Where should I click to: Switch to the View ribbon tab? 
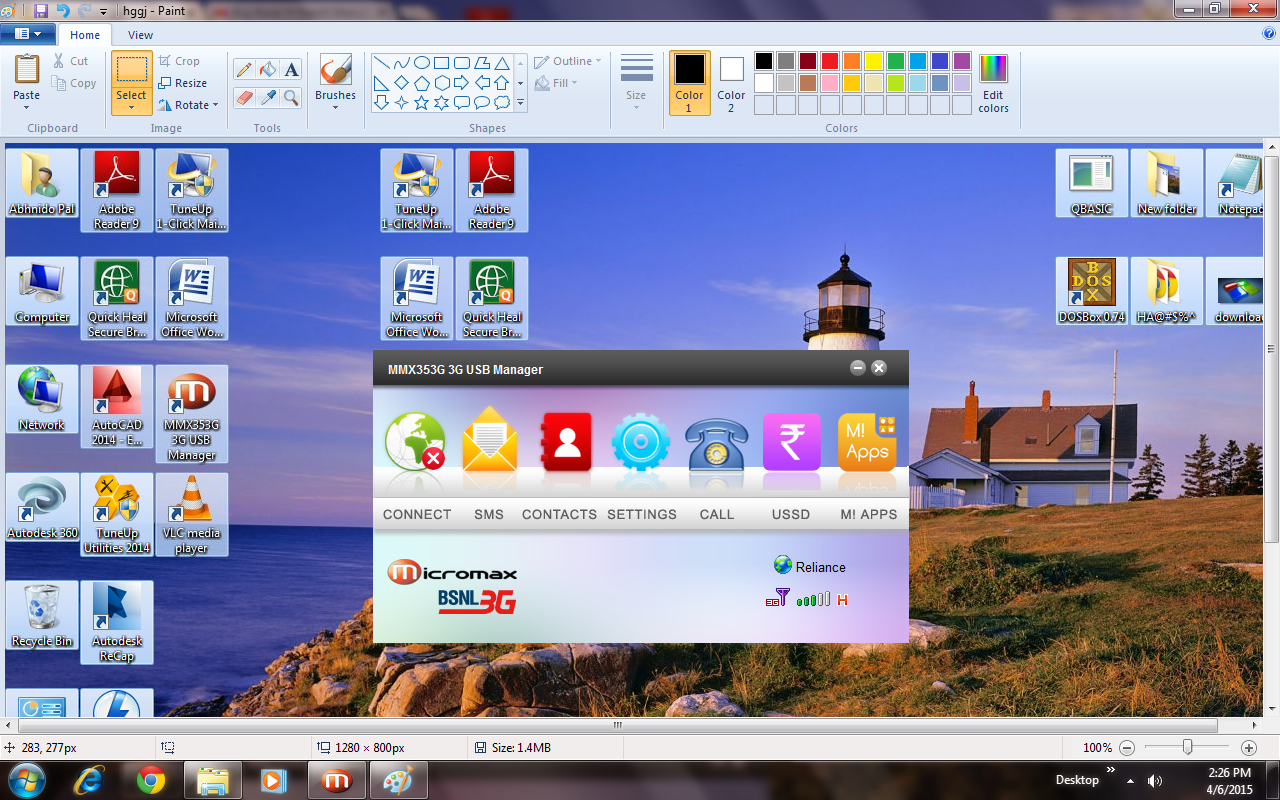click(x=141, y=35)
